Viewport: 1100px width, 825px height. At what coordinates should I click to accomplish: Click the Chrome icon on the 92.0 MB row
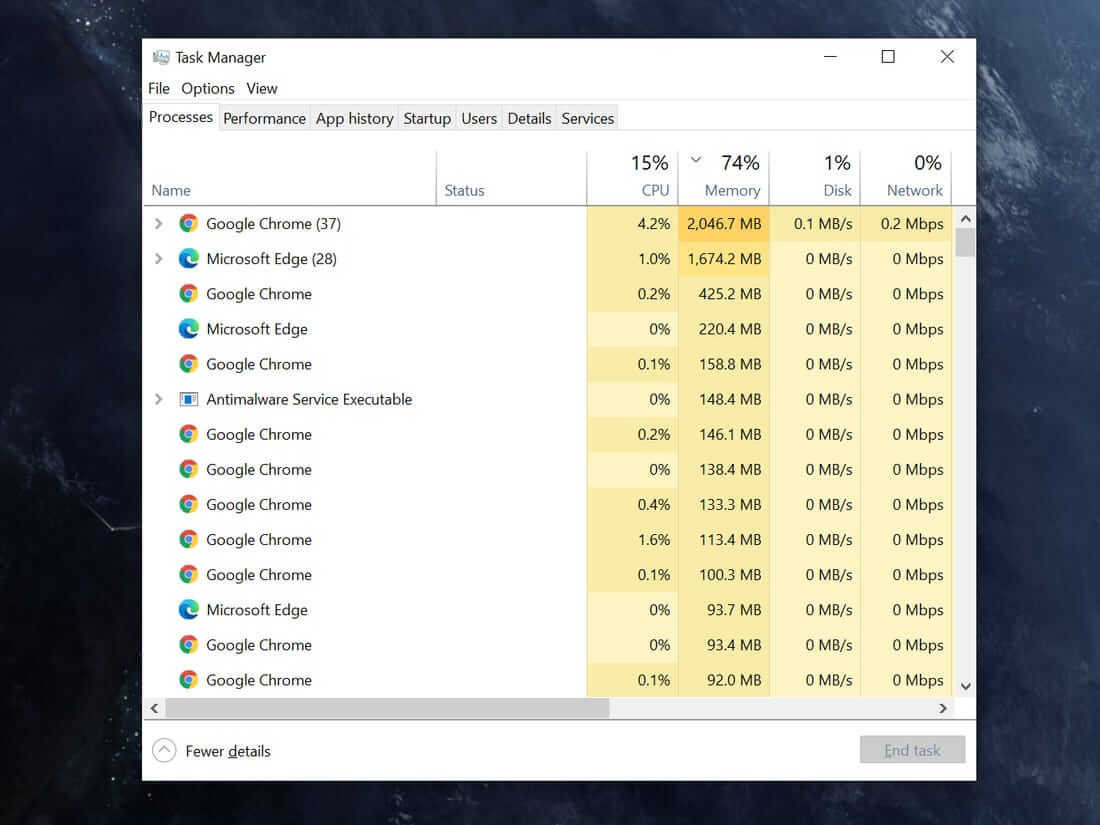coord(188,680)
